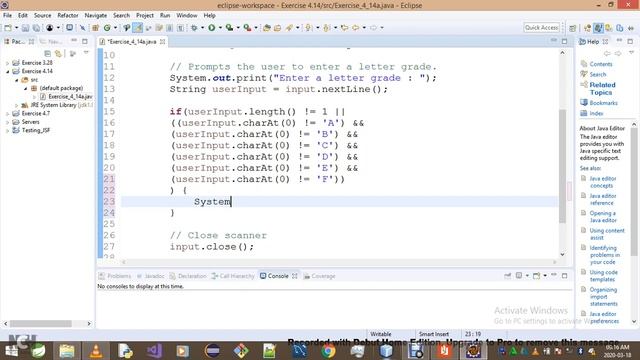Close the Exercise_4_14a.java editor tab
This screenshot has height=360, width=640.
pyautogui.click(x=162, y=42)
